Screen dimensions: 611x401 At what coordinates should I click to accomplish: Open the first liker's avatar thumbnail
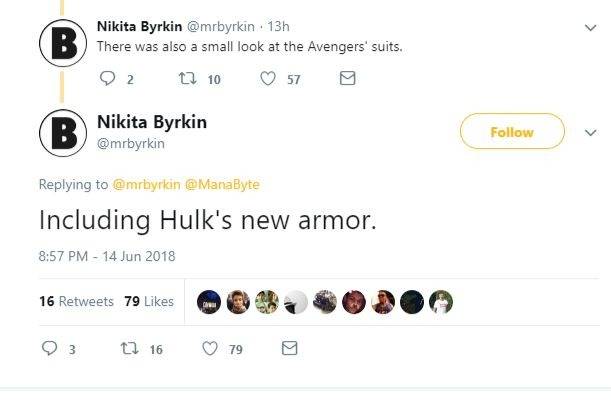pos(210,301)
